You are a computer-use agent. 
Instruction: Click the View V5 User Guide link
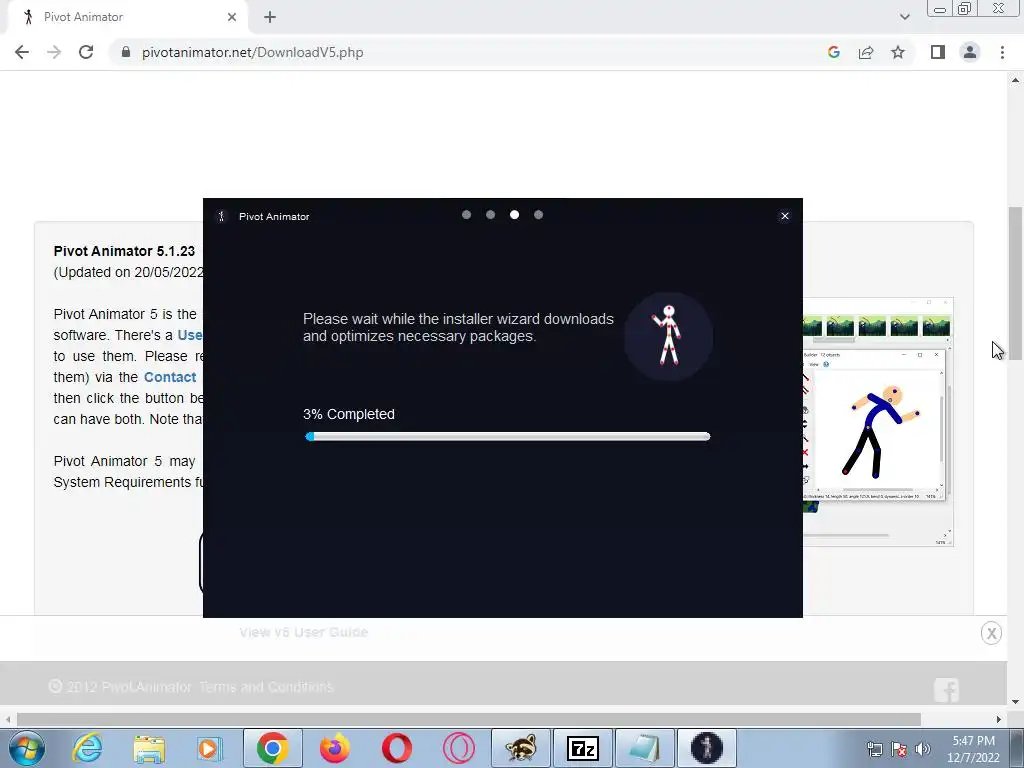[304, 632]
